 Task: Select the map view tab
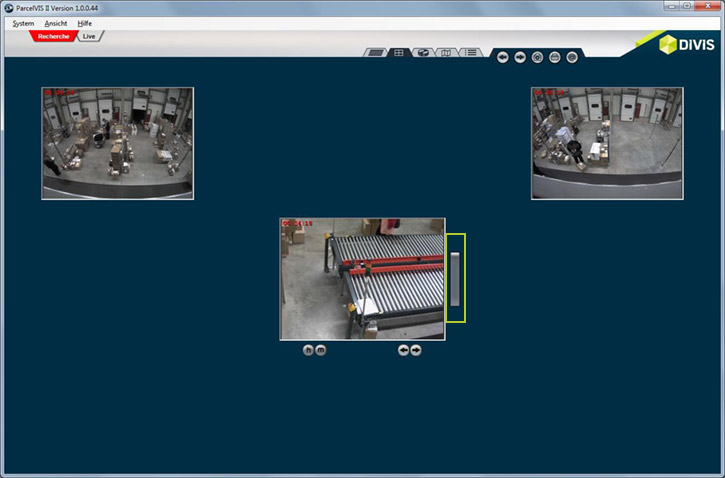coord(446,53)
